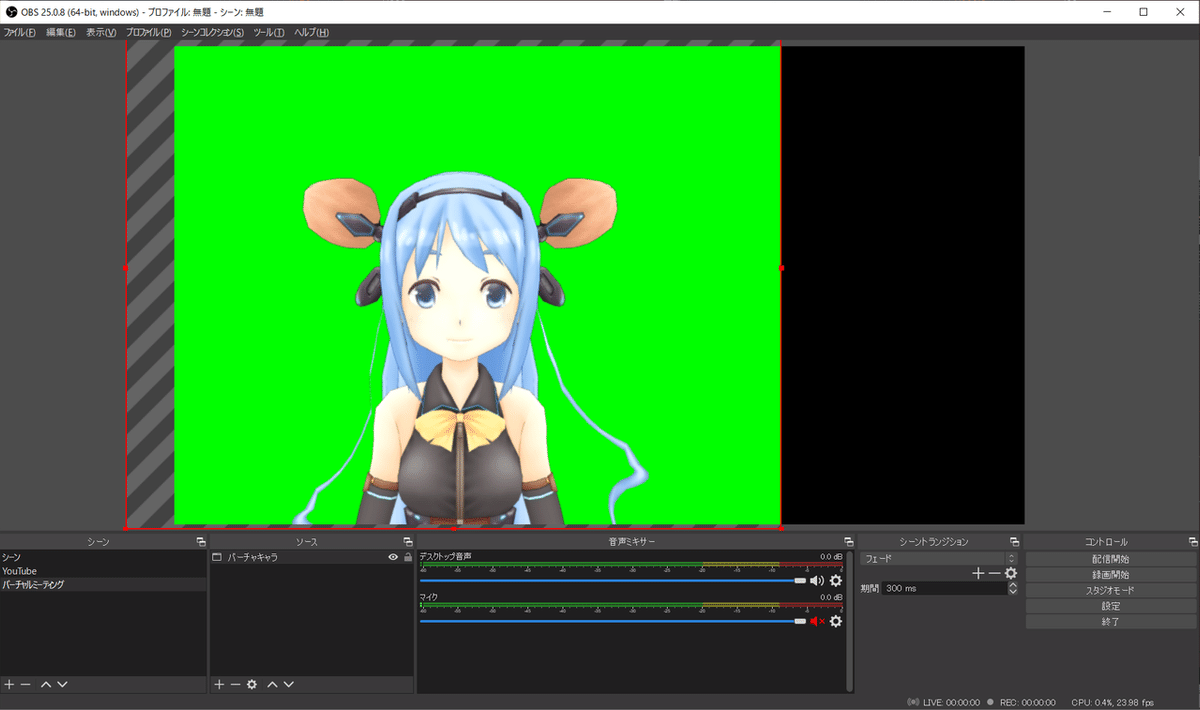
Task: Click the デスクトップ音声 label
Action: tap(445, 557)
